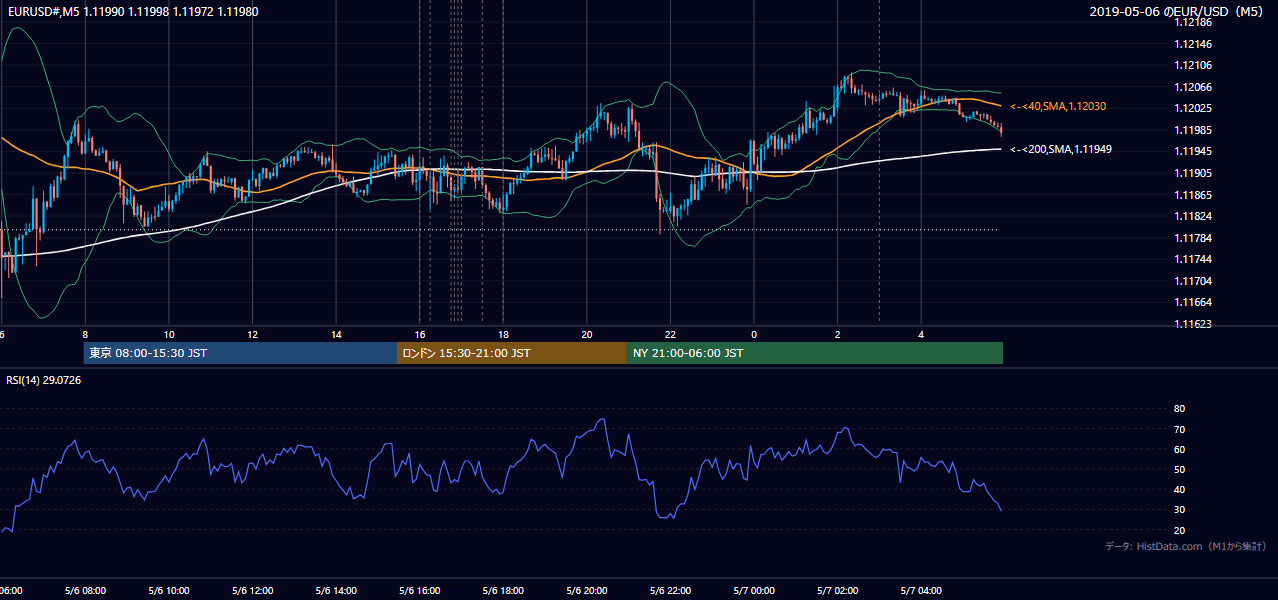
Task: Click the RSI 80 level label
Action: (1179, 409)
